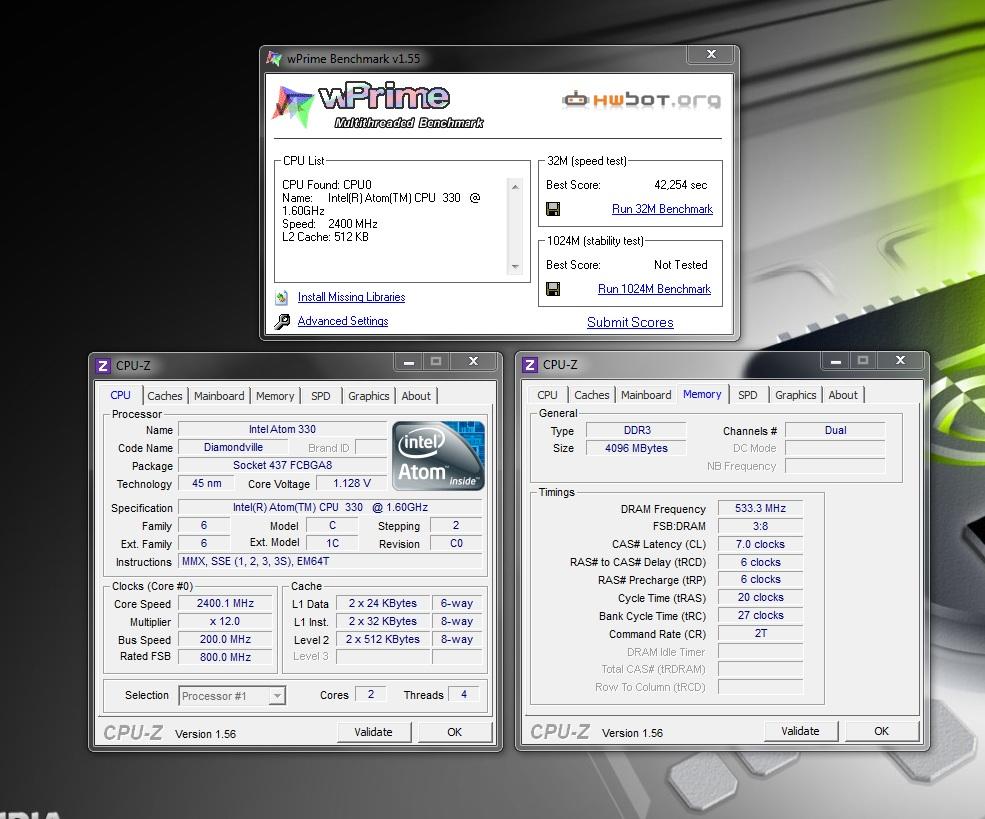Image resolution: width=985 pixels, height=819 pixels.
Task: Click the Core Voltage value 1.128 V
Action: point(352,484)
